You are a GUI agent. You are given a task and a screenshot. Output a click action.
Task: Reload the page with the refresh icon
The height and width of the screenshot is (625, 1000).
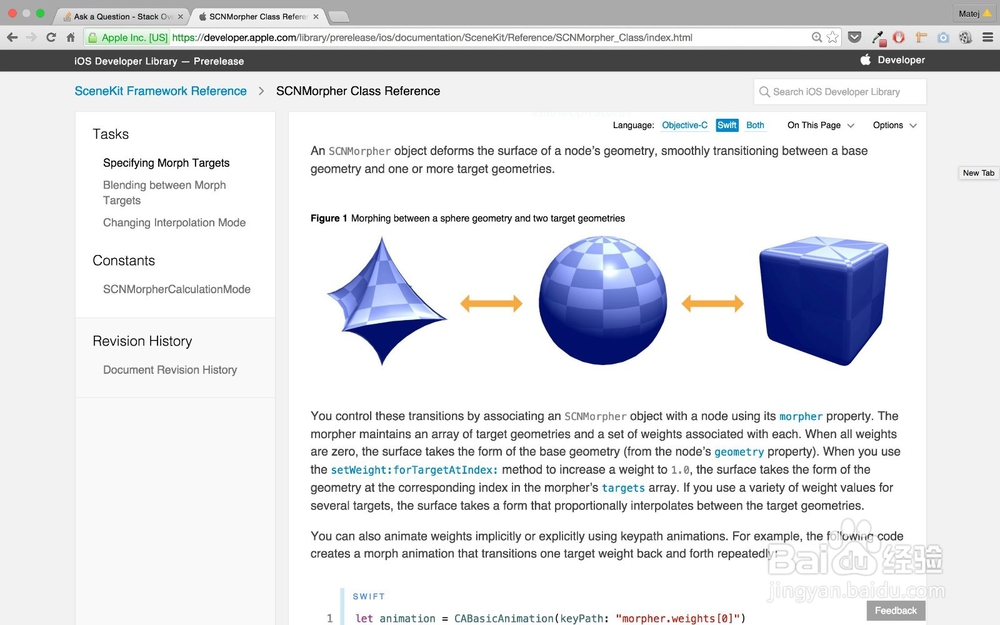coord(51,38)
